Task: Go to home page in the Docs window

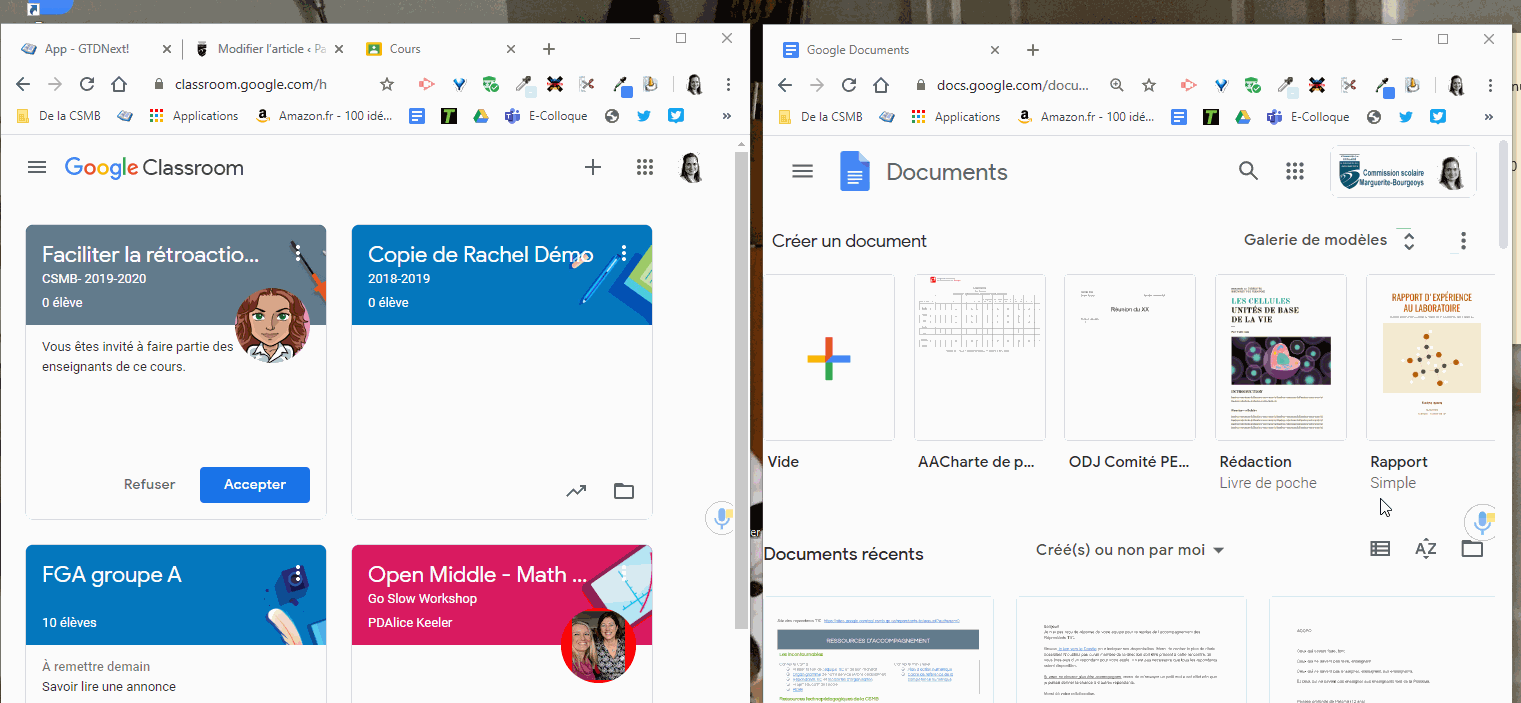Action: click(881, 84)
